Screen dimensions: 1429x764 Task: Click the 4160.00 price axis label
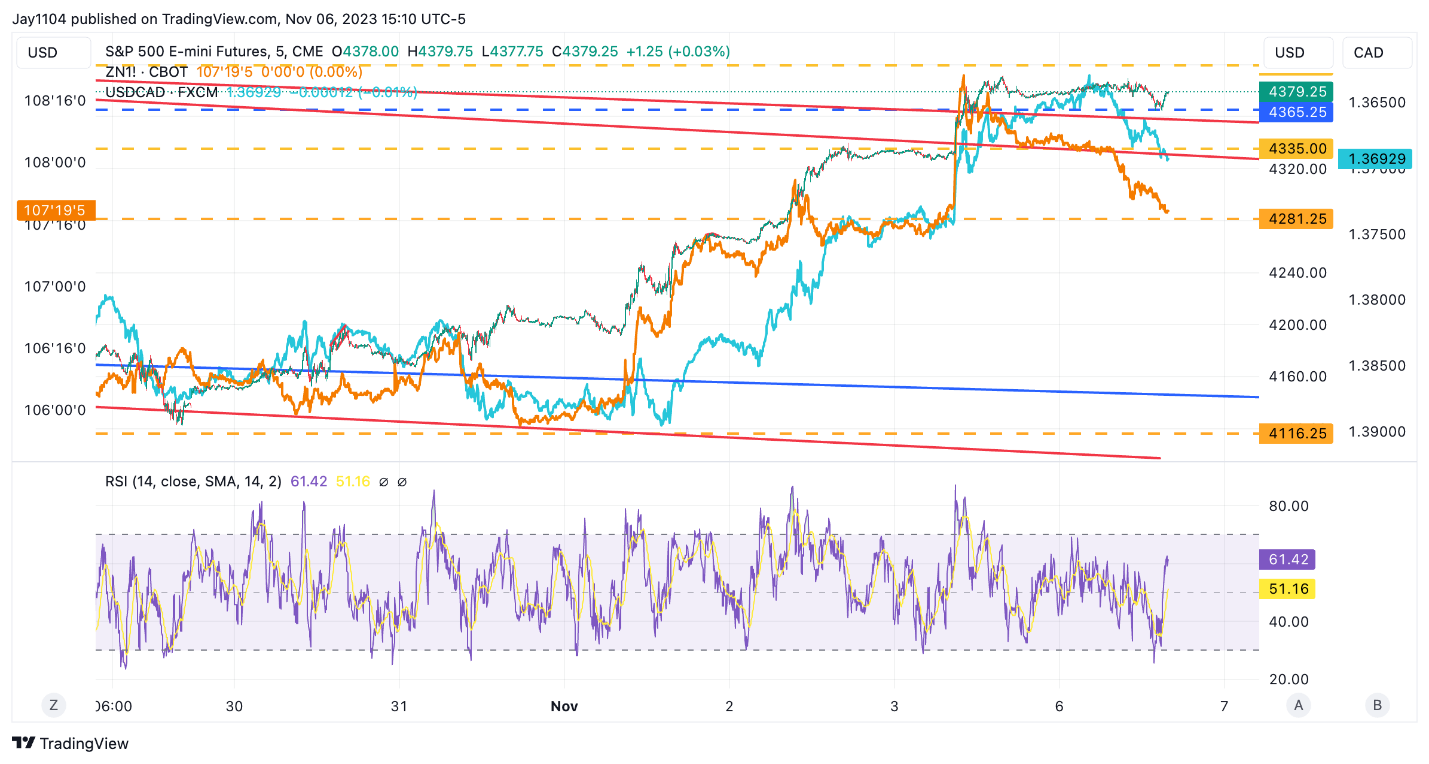1298,377
